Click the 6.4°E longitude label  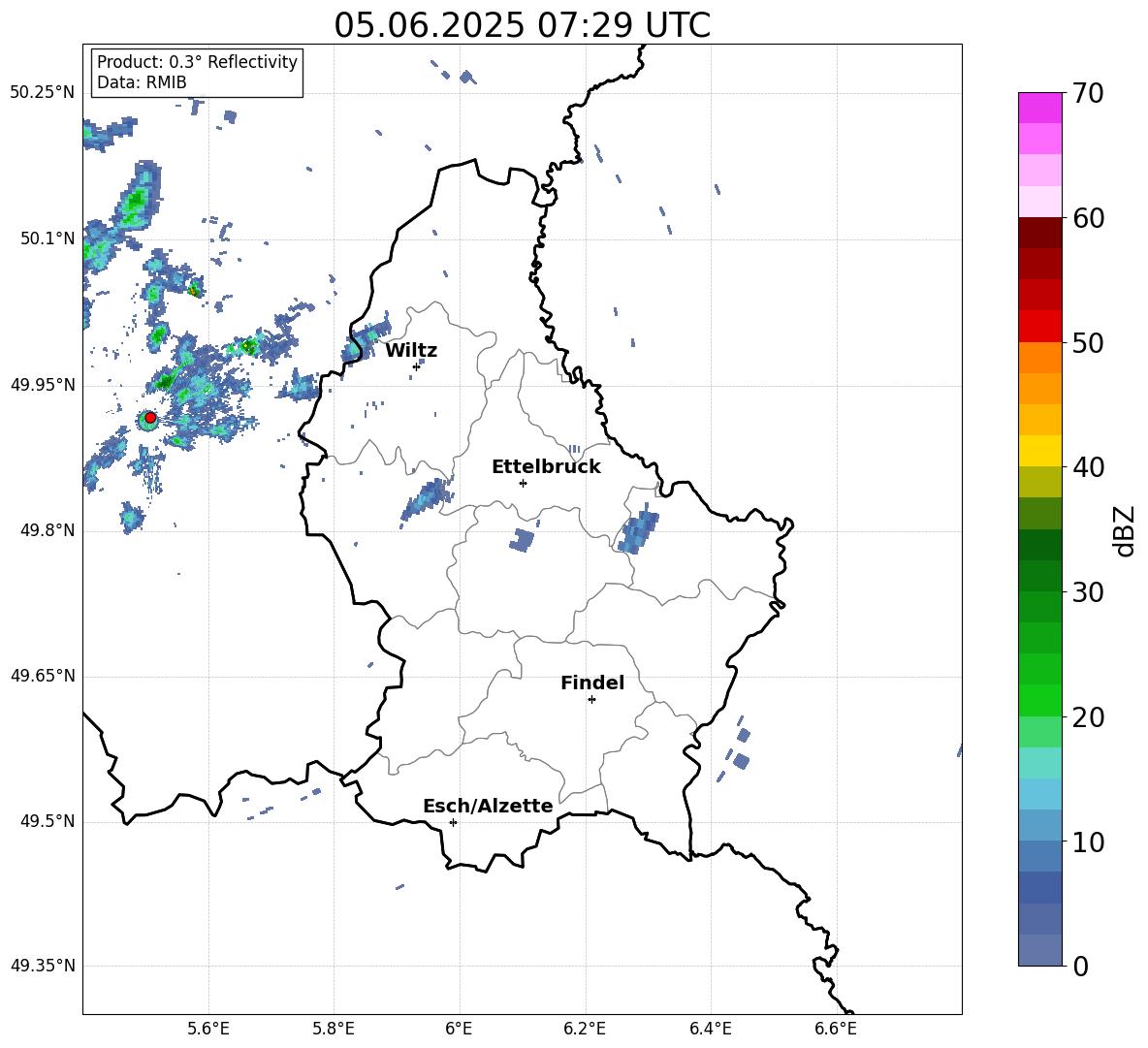pyautogui.click(x=710, y=1029)
